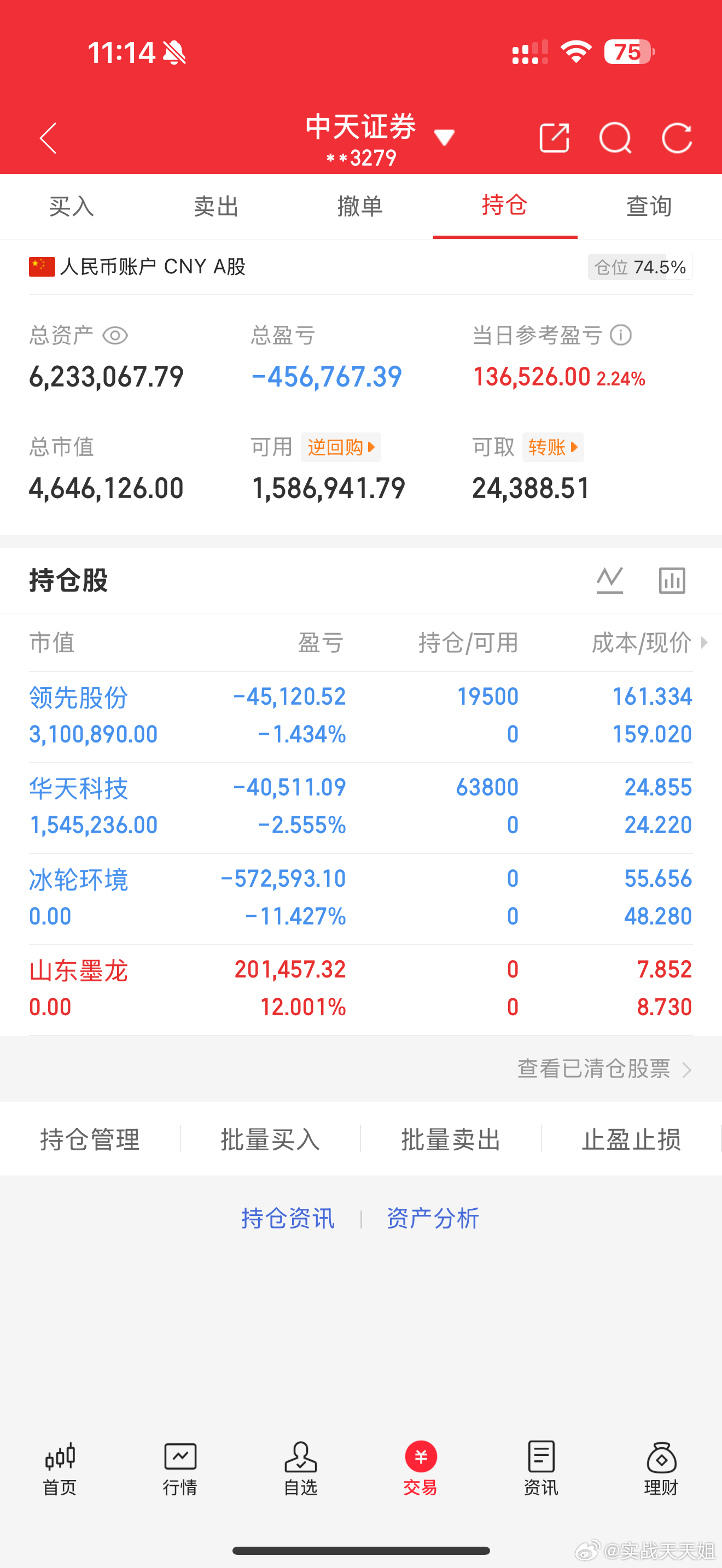Tap the 转账 button
Viewport: 722px width, 1568px height.
(553, 447)
